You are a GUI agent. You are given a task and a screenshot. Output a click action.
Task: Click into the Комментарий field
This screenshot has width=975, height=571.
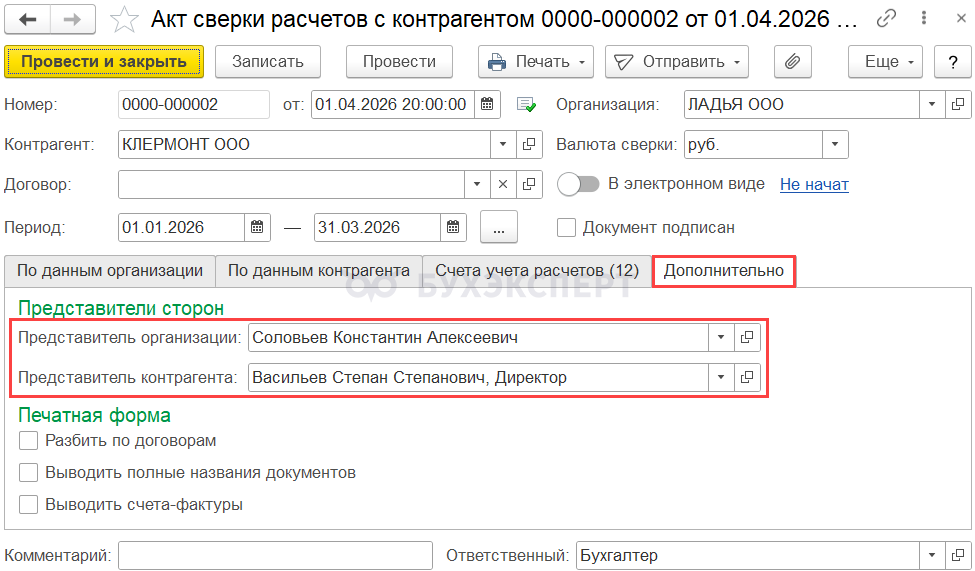click(x=275, y=555)
